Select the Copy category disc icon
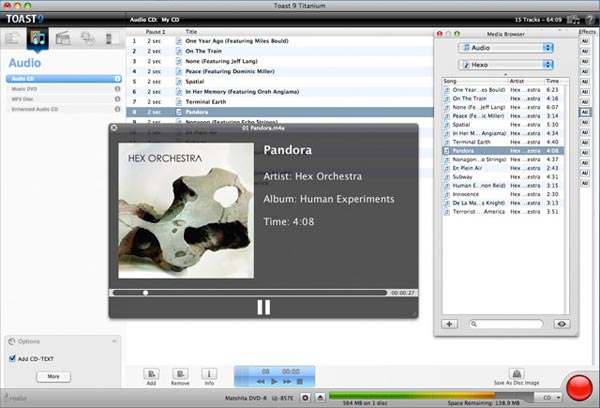 click(x=87, y=39)
